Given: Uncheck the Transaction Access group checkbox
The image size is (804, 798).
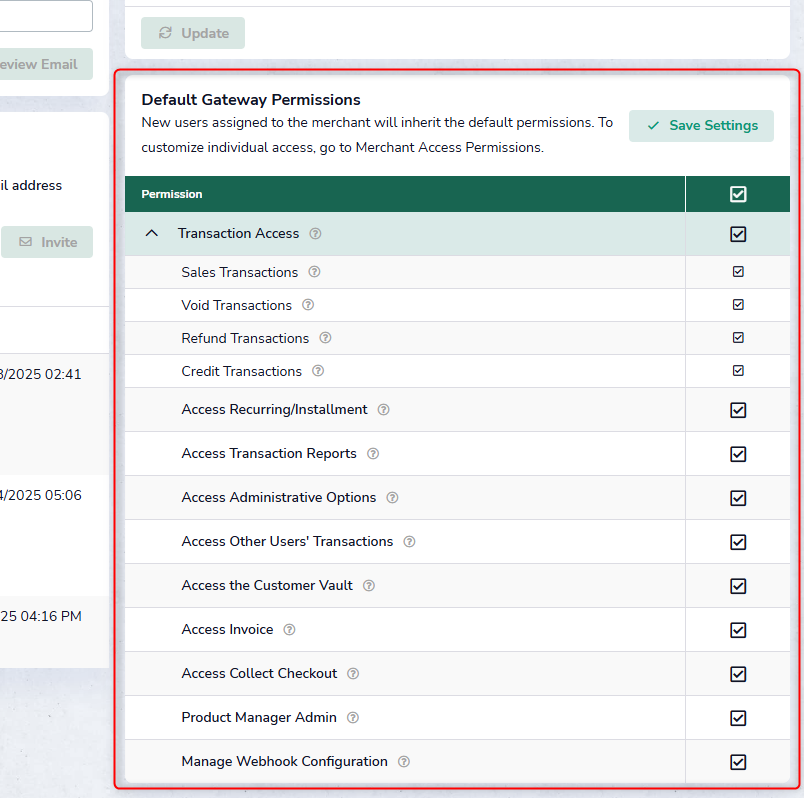Looking at the screenshot, I should pyautogui.click(x=738, y=234).
